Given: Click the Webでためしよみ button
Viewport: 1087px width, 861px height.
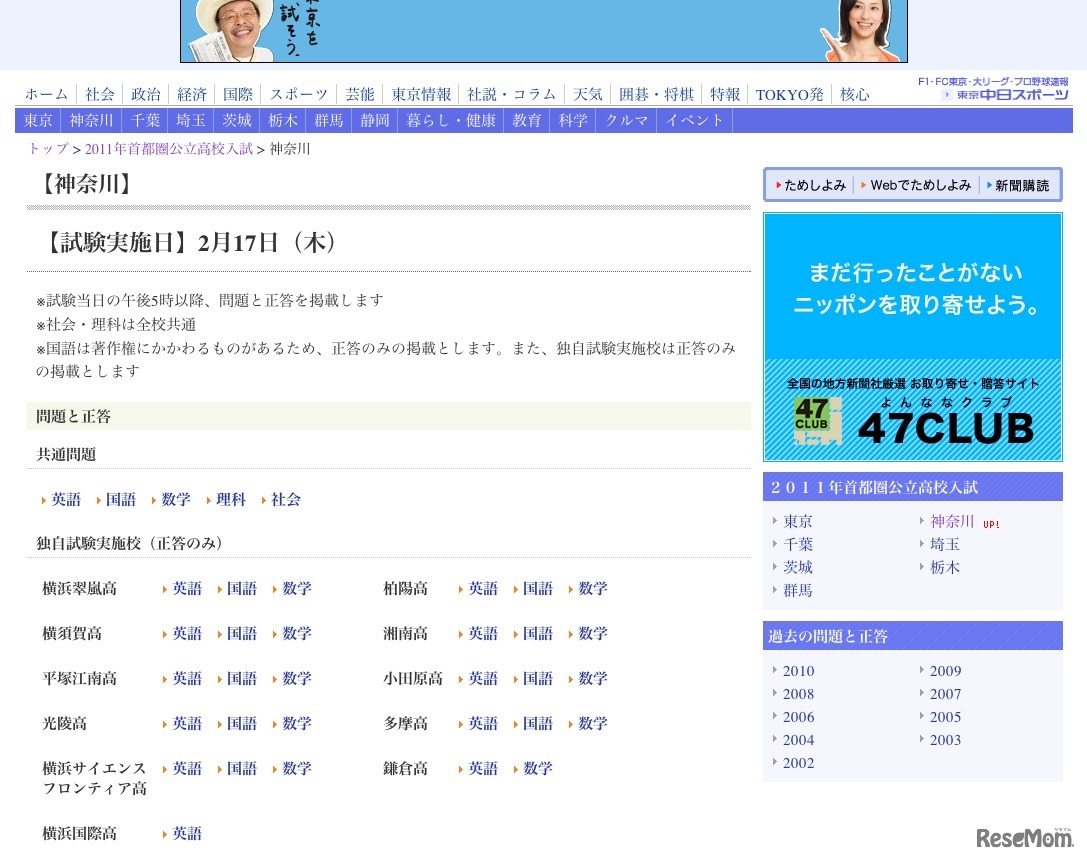Looking at the screenshot, I should pyautogui.click(x=920, y=185).
